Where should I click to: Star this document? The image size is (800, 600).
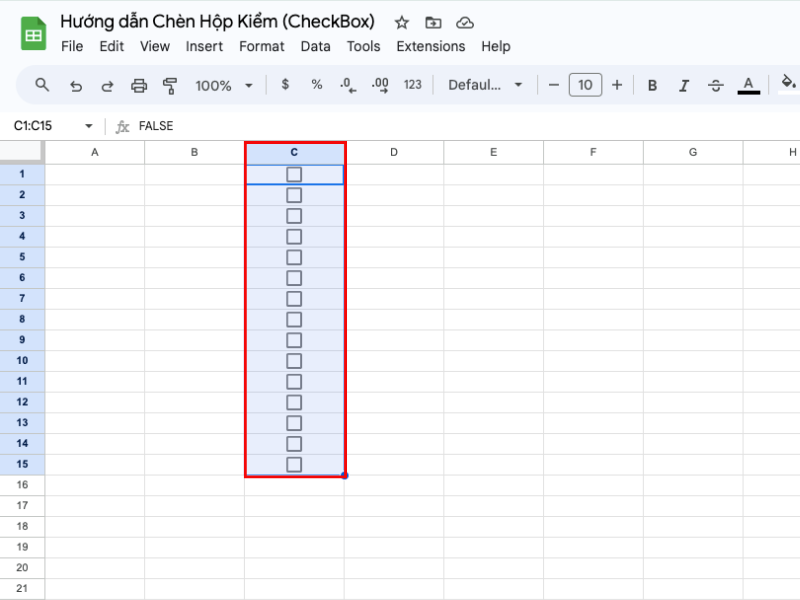tap(401, 22)
